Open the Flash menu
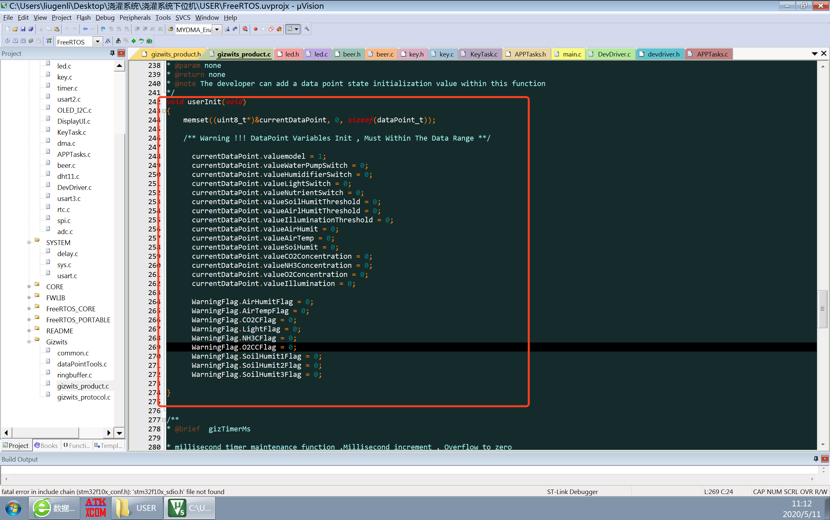The image size is (830, 520). [x=84, y=17]
